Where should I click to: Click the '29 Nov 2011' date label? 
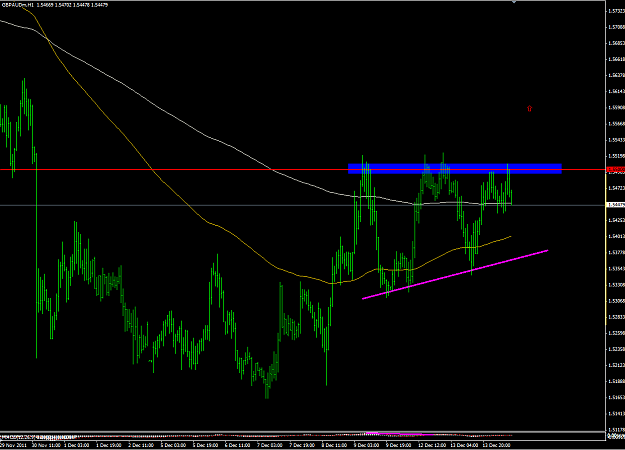pyautogui.click(x=14, y=445)
